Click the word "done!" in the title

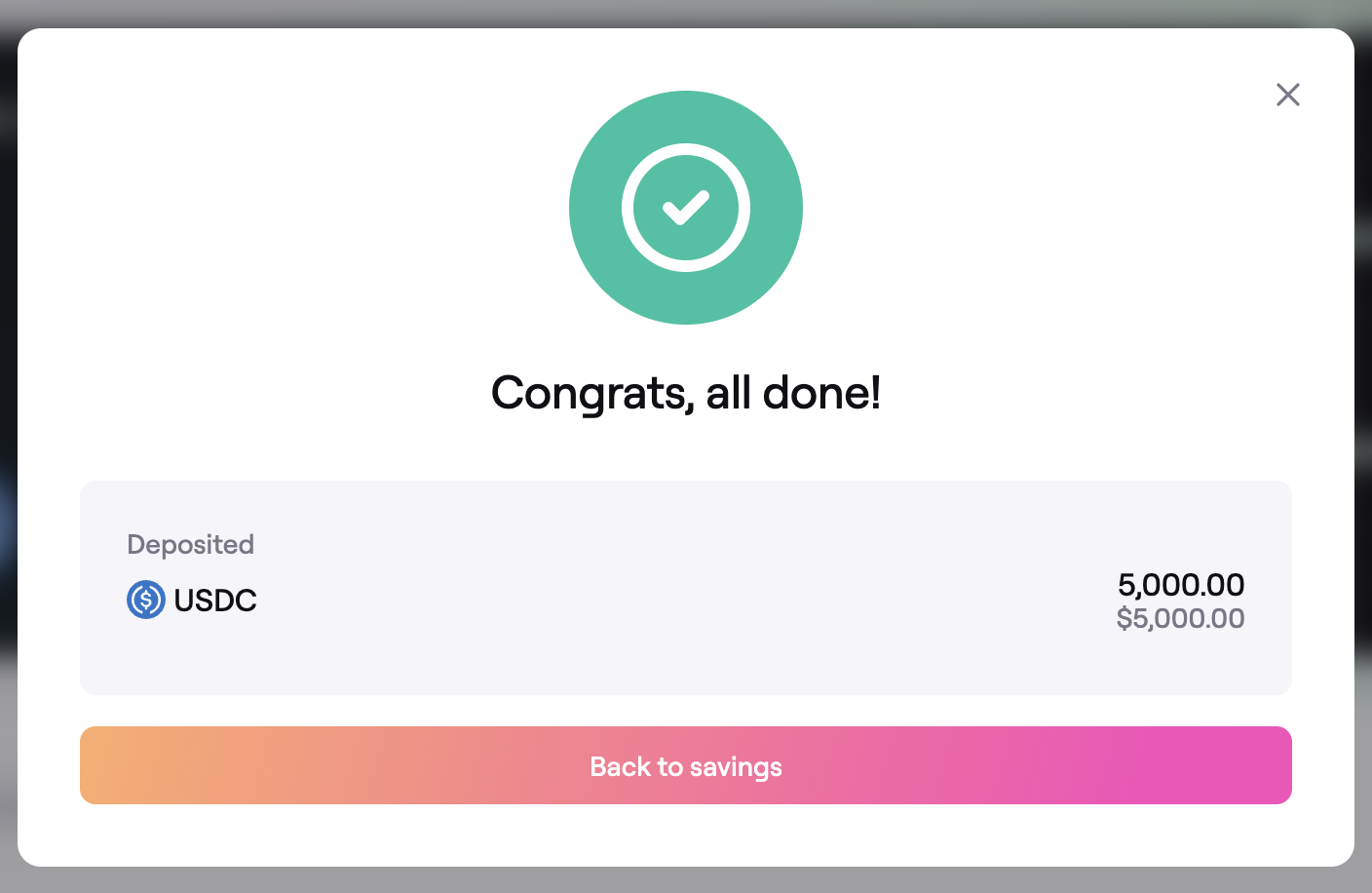pos(821,393)
